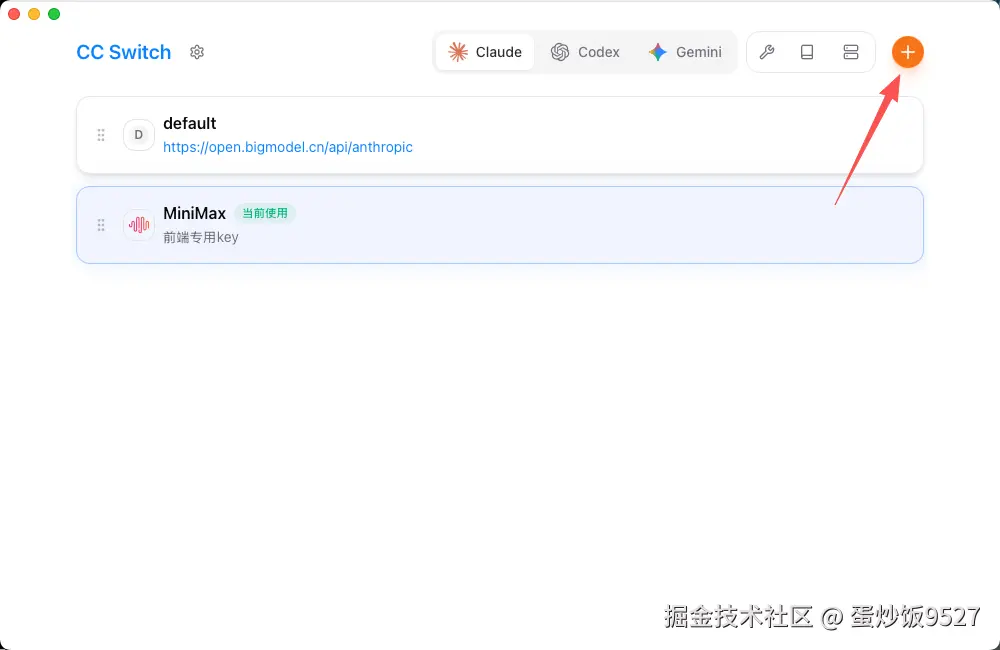Open the book icon in toolbar
This screenshot has height=650, width=1000.
point(807,52)
